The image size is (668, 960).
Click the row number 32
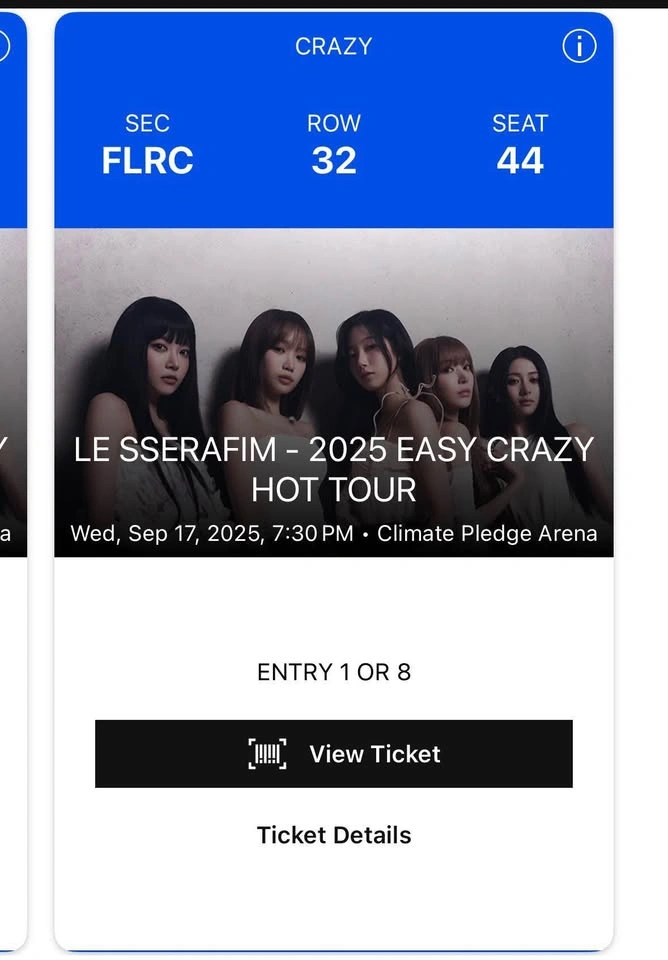point(333,160)
